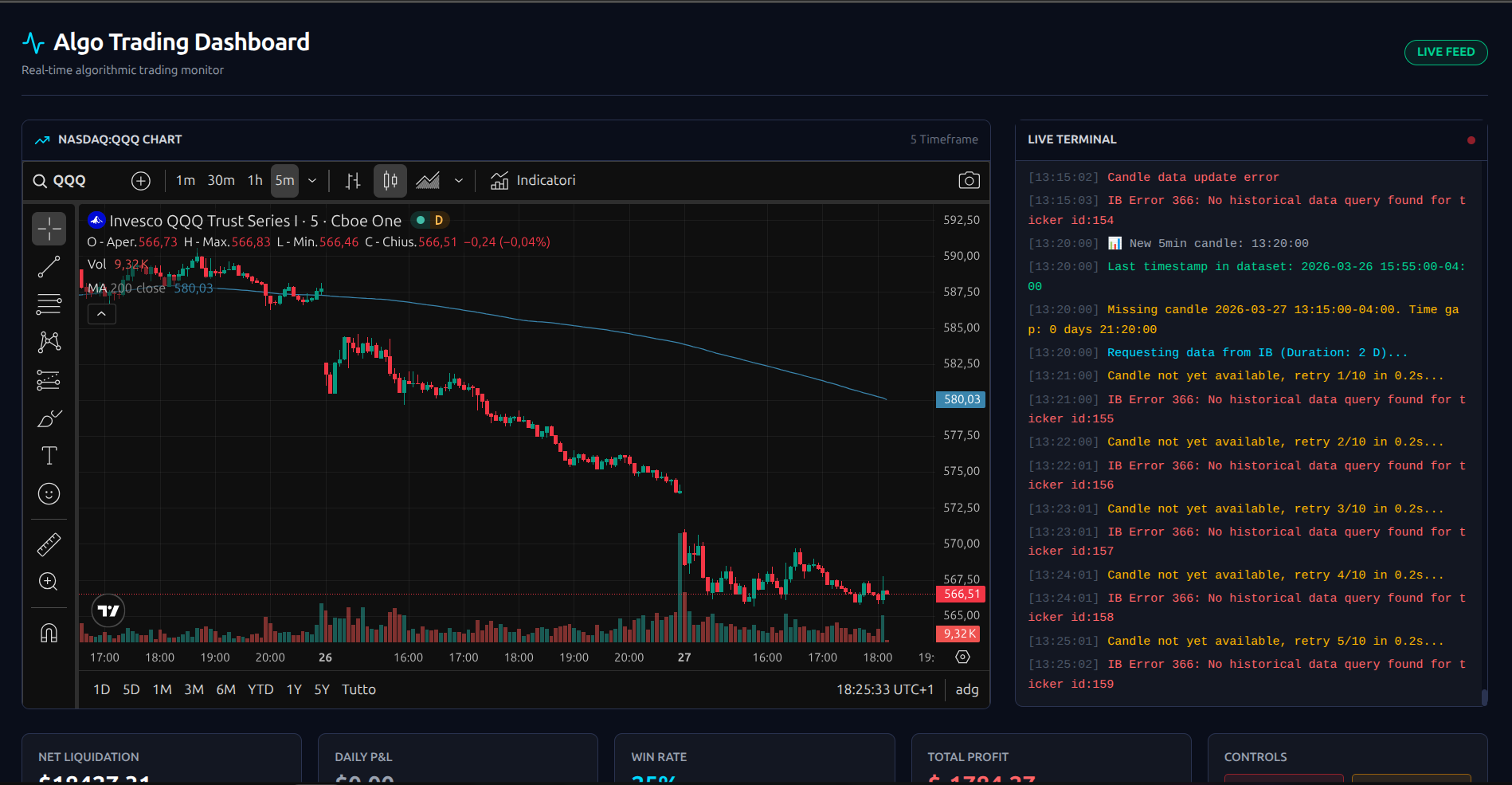The image size is (1512, 785).
Task: Open symbol compare with the plus icon
Action: coord(141,181)
